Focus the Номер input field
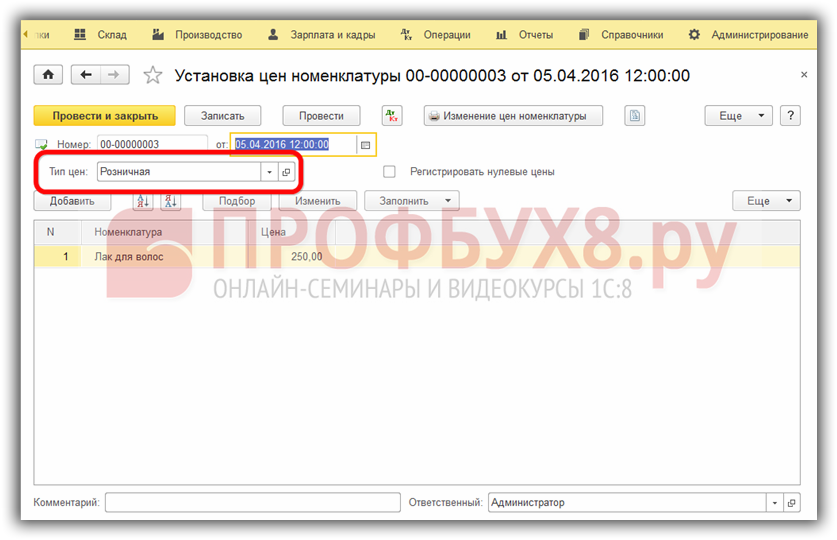This screenshot has width=837, height=540. [153, 145]
